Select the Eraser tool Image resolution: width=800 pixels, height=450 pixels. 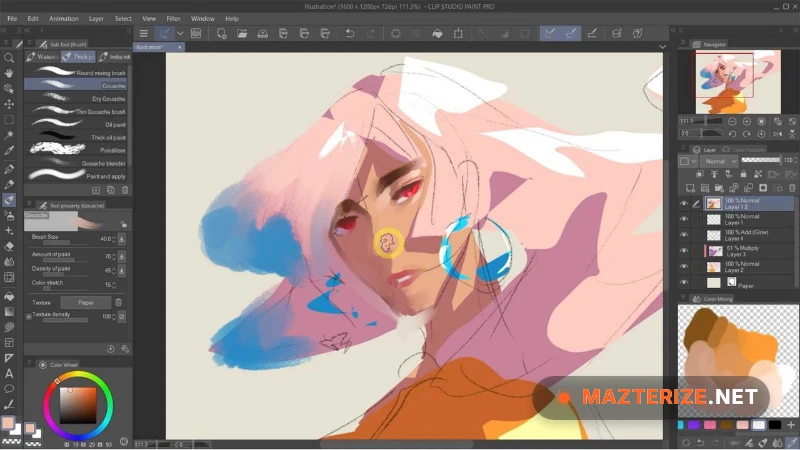coord(9,246)
